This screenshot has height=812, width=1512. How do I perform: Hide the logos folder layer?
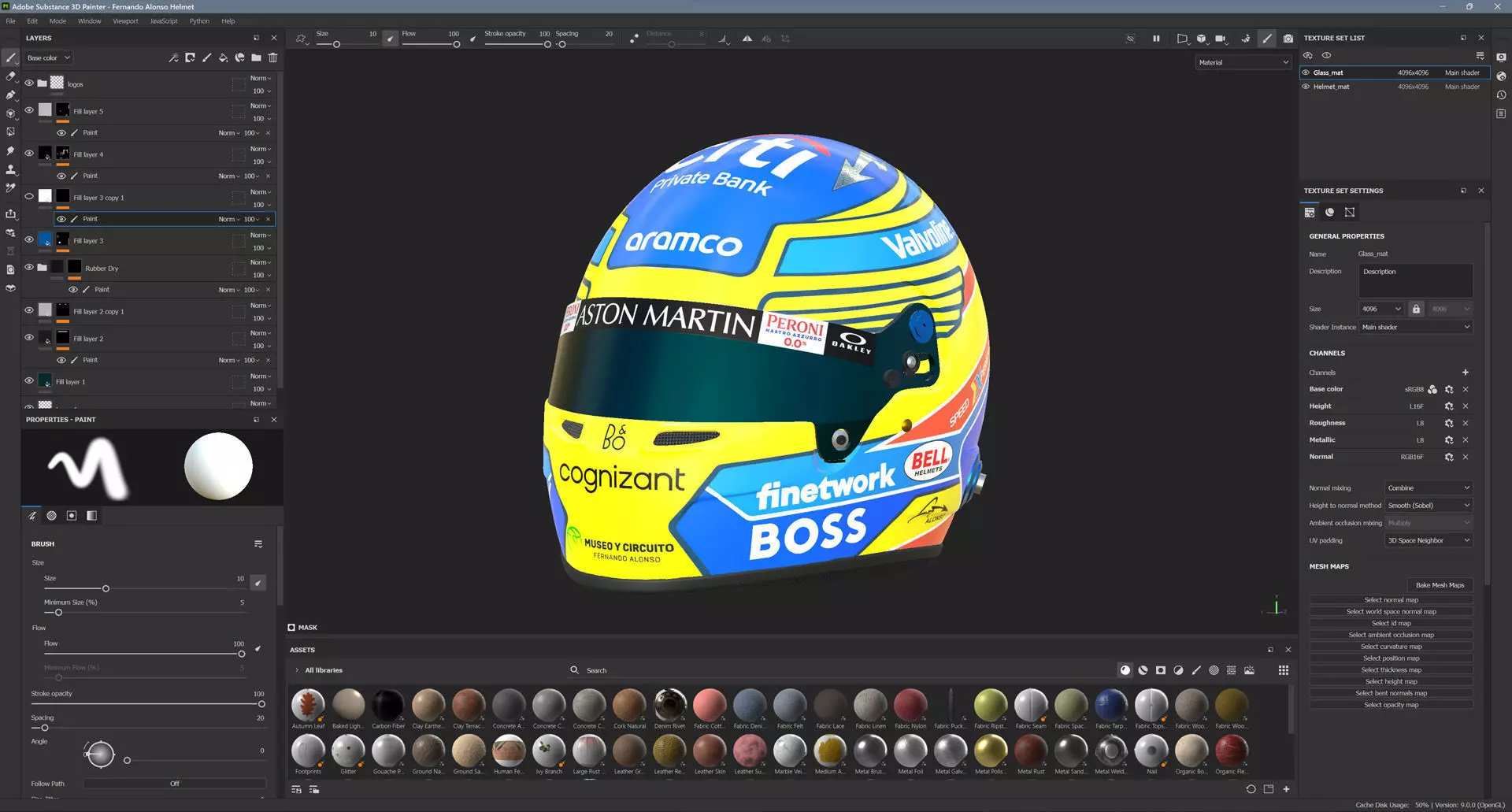[x=29, y=83]
